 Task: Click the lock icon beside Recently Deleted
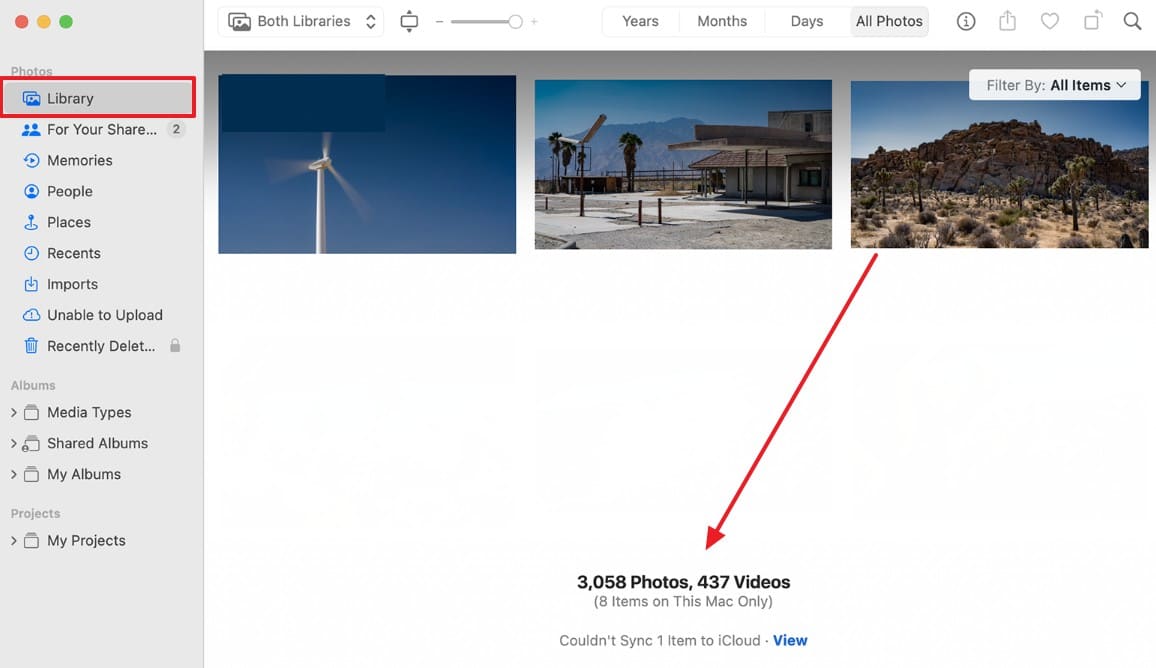(175, 345)
